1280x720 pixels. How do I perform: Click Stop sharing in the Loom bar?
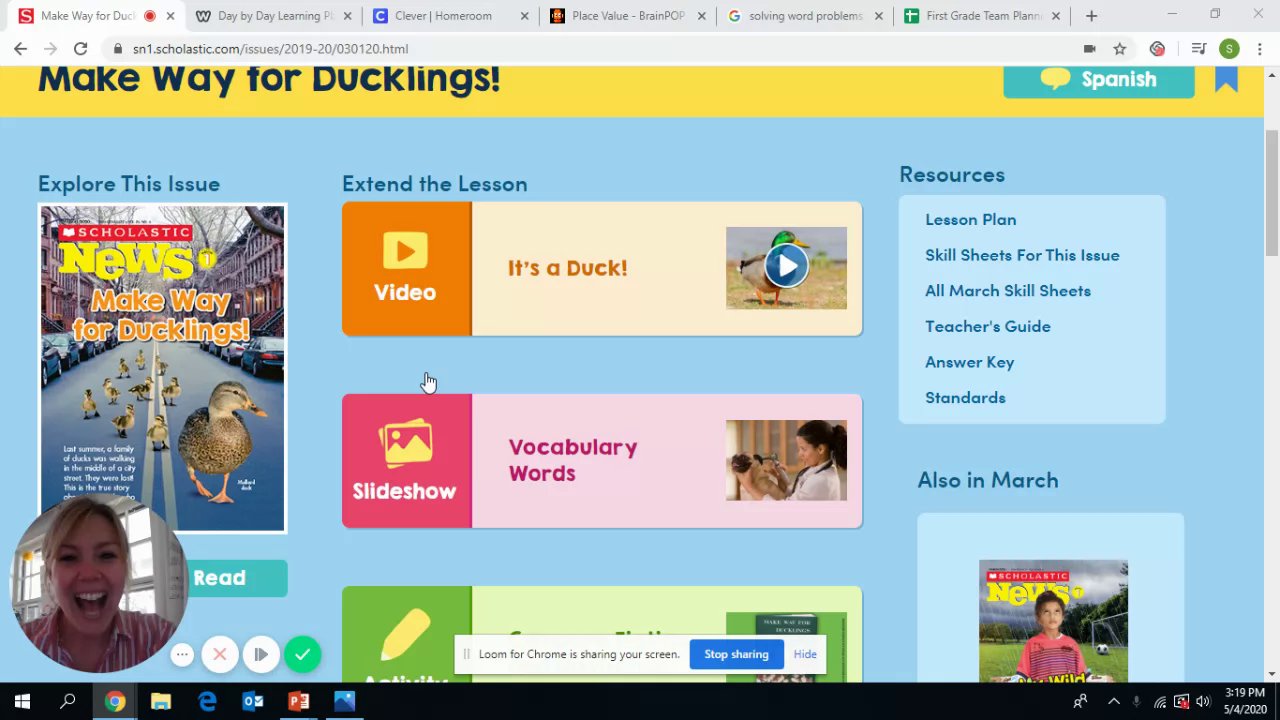click(x=736, y=654)
